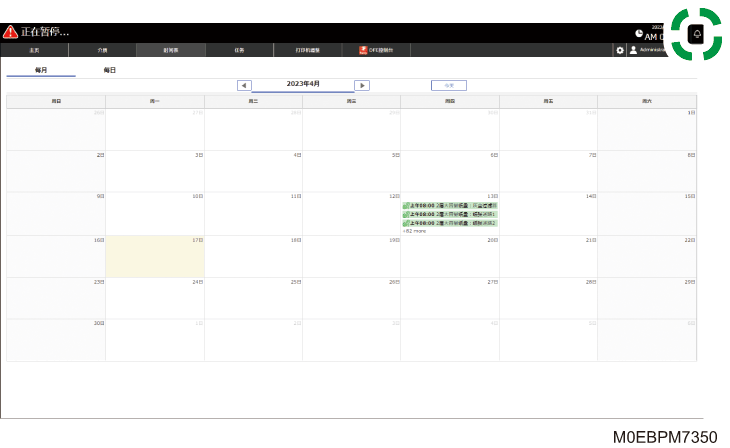Image resolution: width=730 pixels, height=448 pixels.
Task: Open the DFE console red icon tab
Action: pos(376,50)
